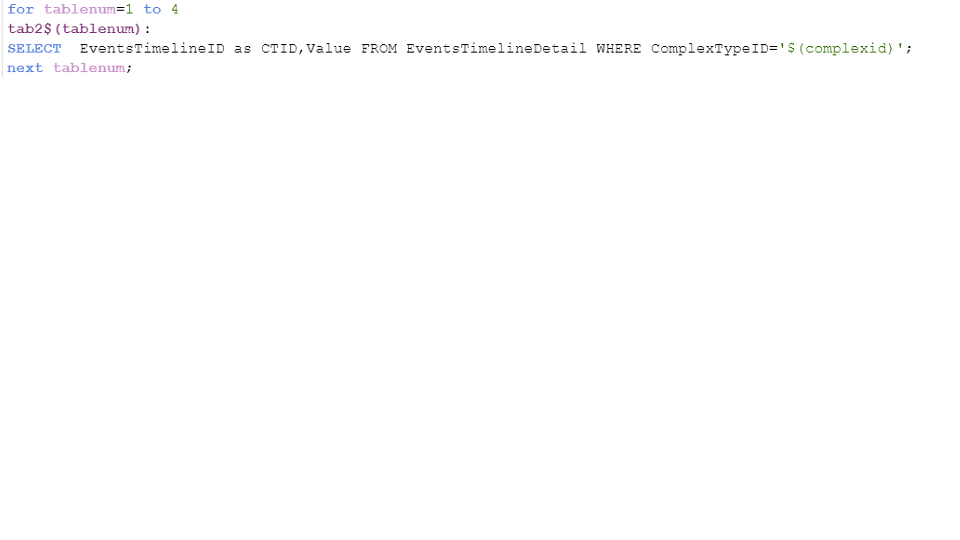
Task: Click the SELECT keyword
Action: pos(34,48)
